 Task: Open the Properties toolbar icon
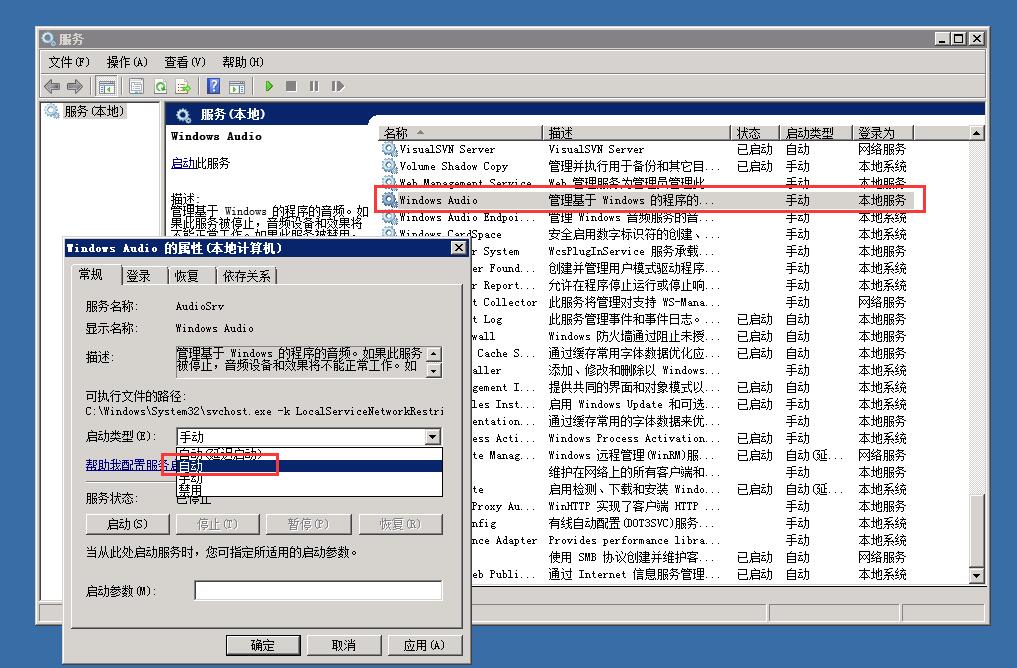point(136,86)
